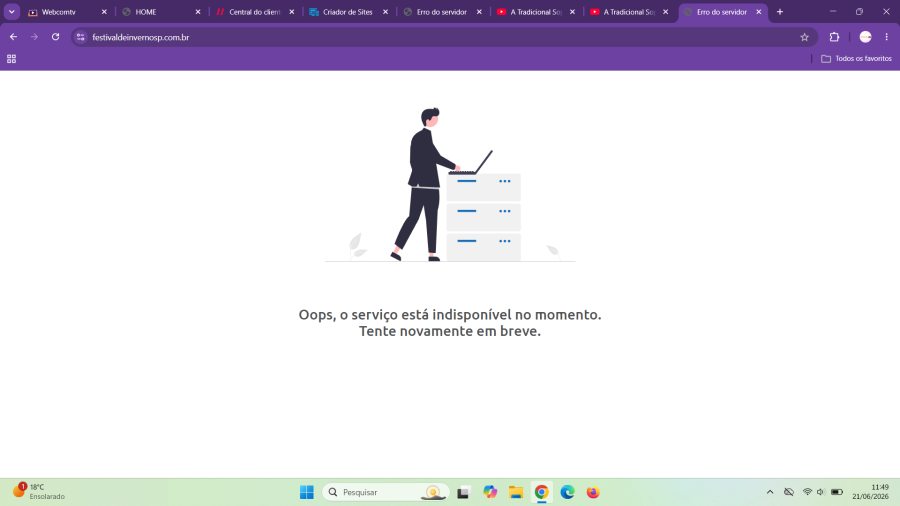Open the apps grid in the bookmarks bar

tap(11, 59)
